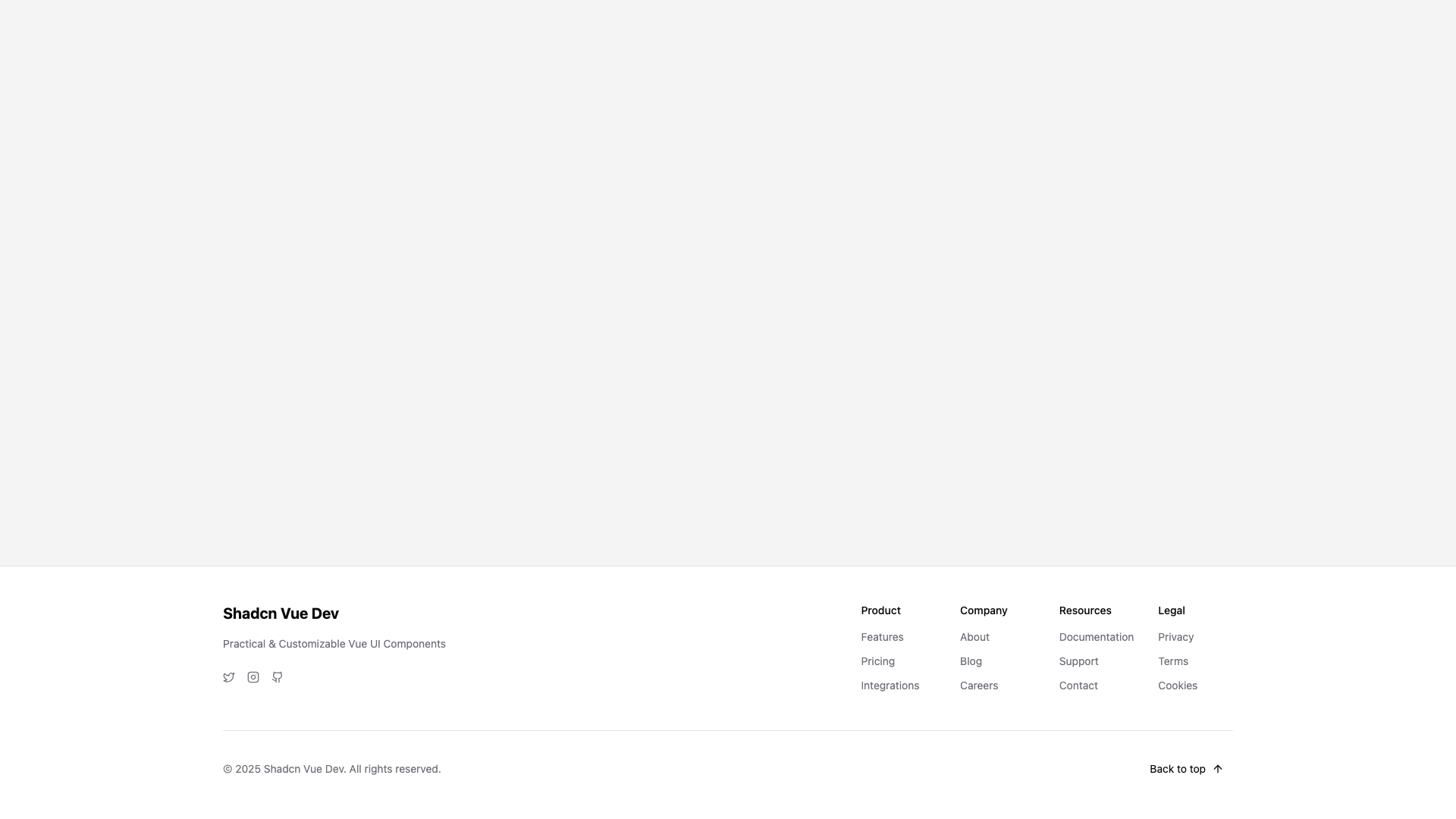Click the Practical & Customizable Vue UI tagline
1456x819 pixels.
click(334, 644)
